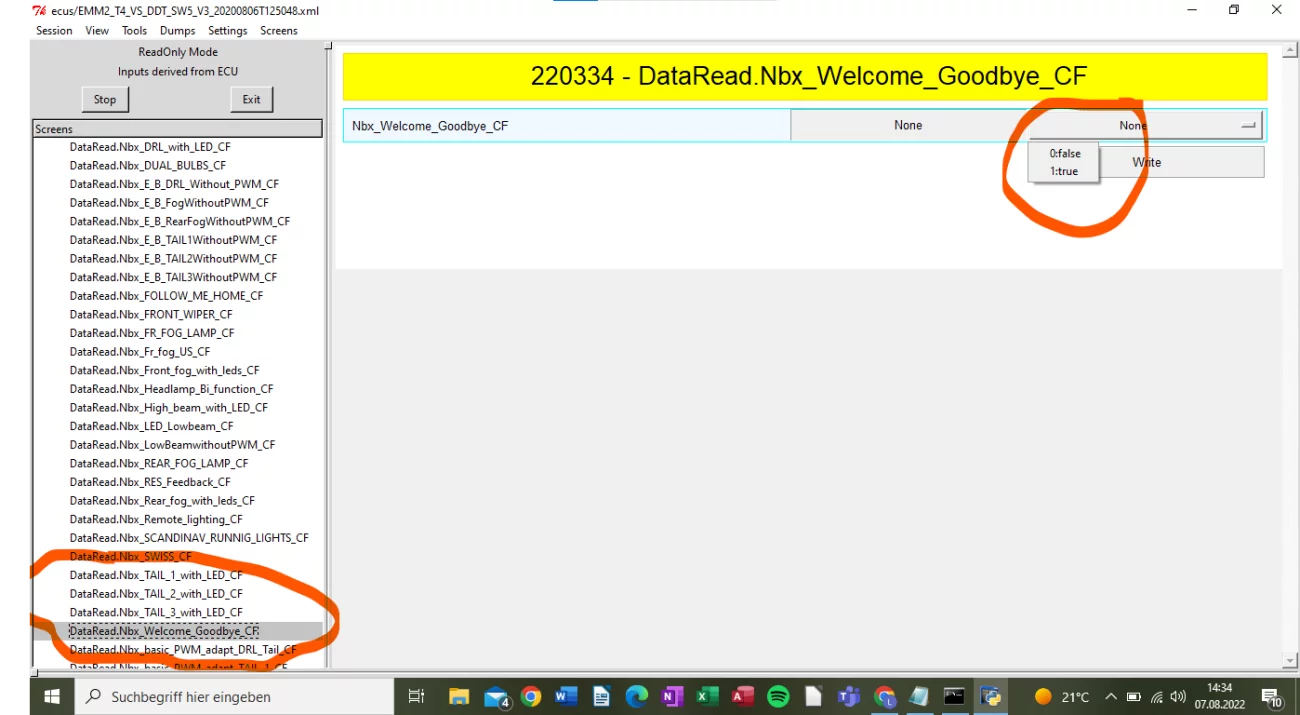Image resolution: width=1300 pixels, height=715 pixels.
Task: Click the Exit button
Action: (251, 99)
